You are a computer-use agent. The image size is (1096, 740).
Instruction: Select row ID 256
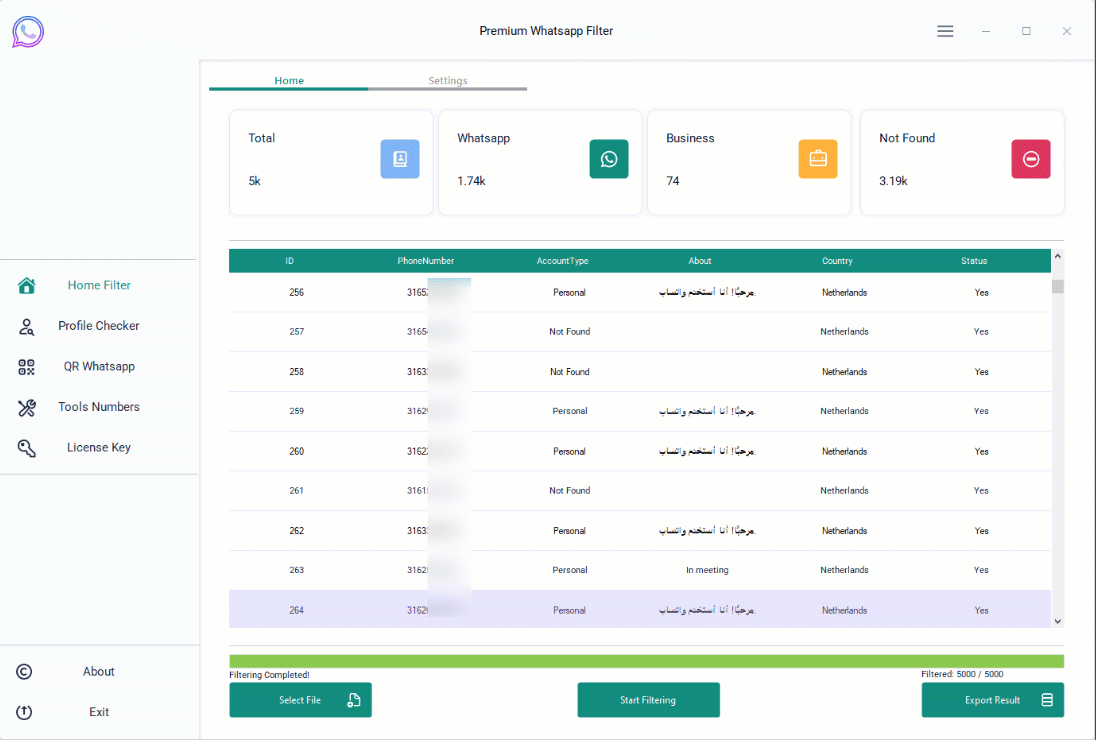point(640,293)
